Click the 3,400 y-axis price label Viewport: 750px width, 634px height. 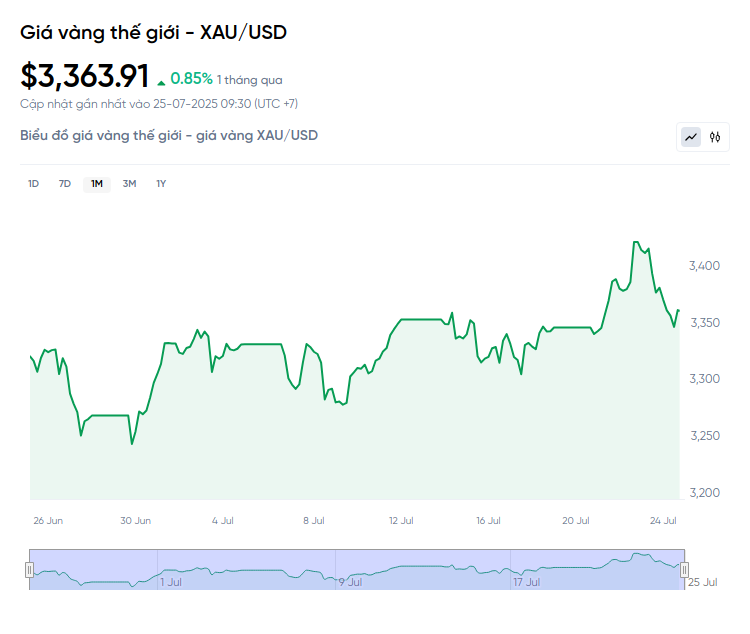pyautogui.click(x=704, y=265)
